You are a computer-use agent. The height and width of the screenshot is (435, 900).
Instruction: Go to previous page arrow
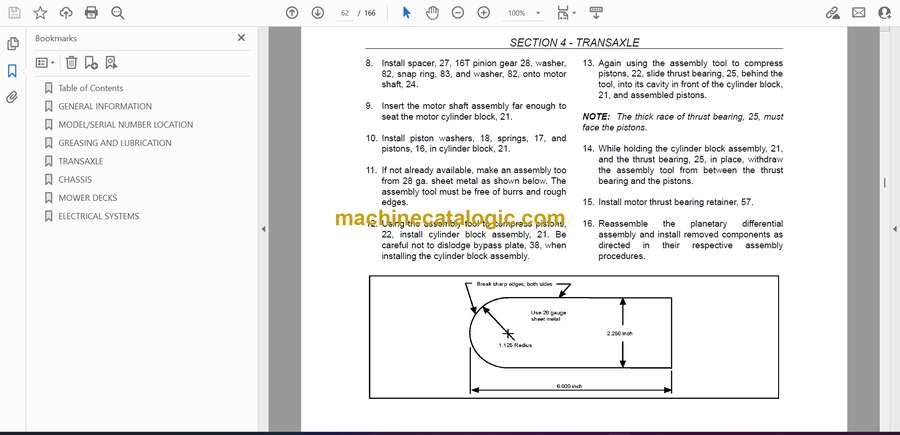[292, 13]
